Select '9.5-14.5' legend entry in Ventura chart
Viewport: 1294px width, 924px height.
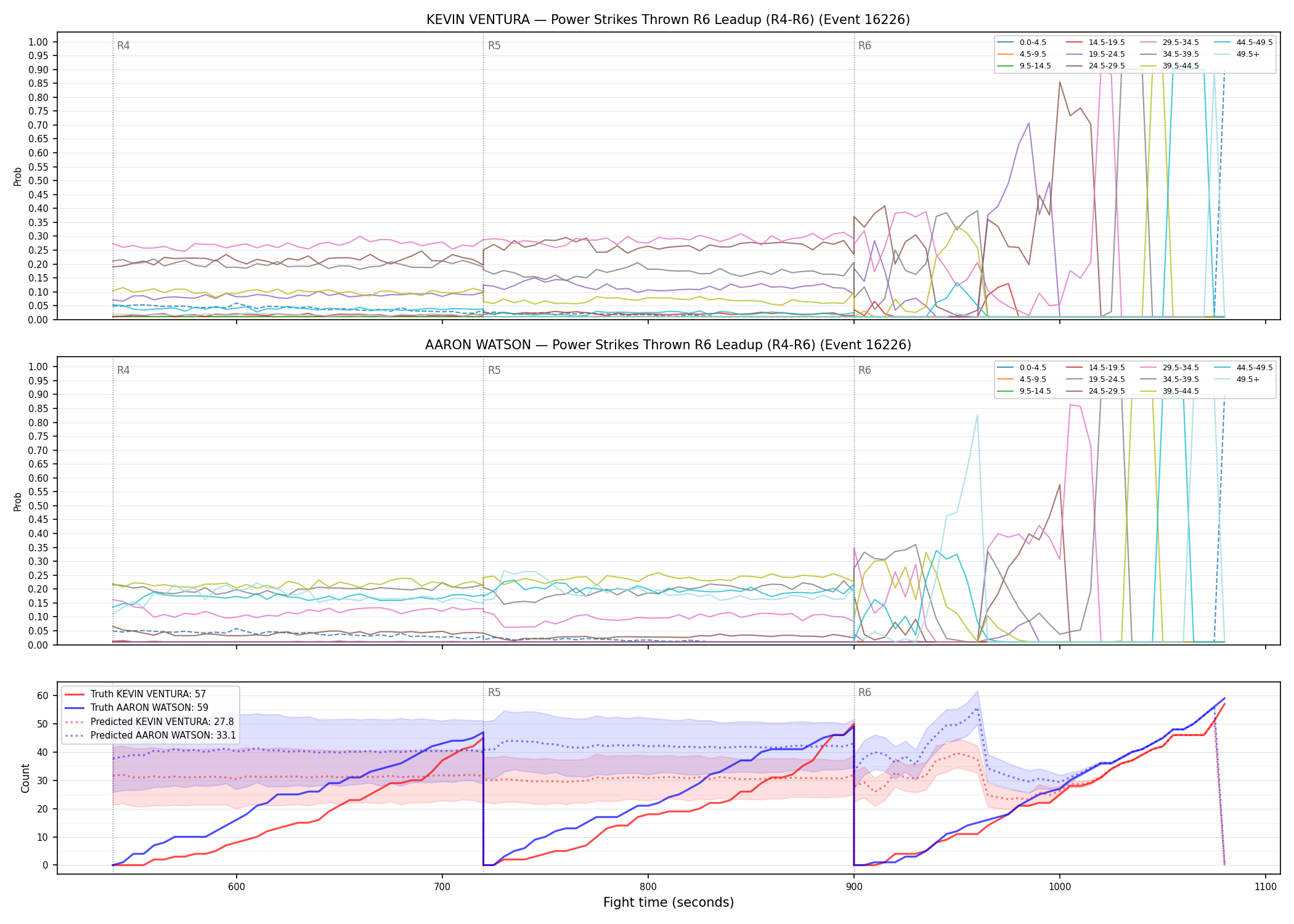point(1023,66)
